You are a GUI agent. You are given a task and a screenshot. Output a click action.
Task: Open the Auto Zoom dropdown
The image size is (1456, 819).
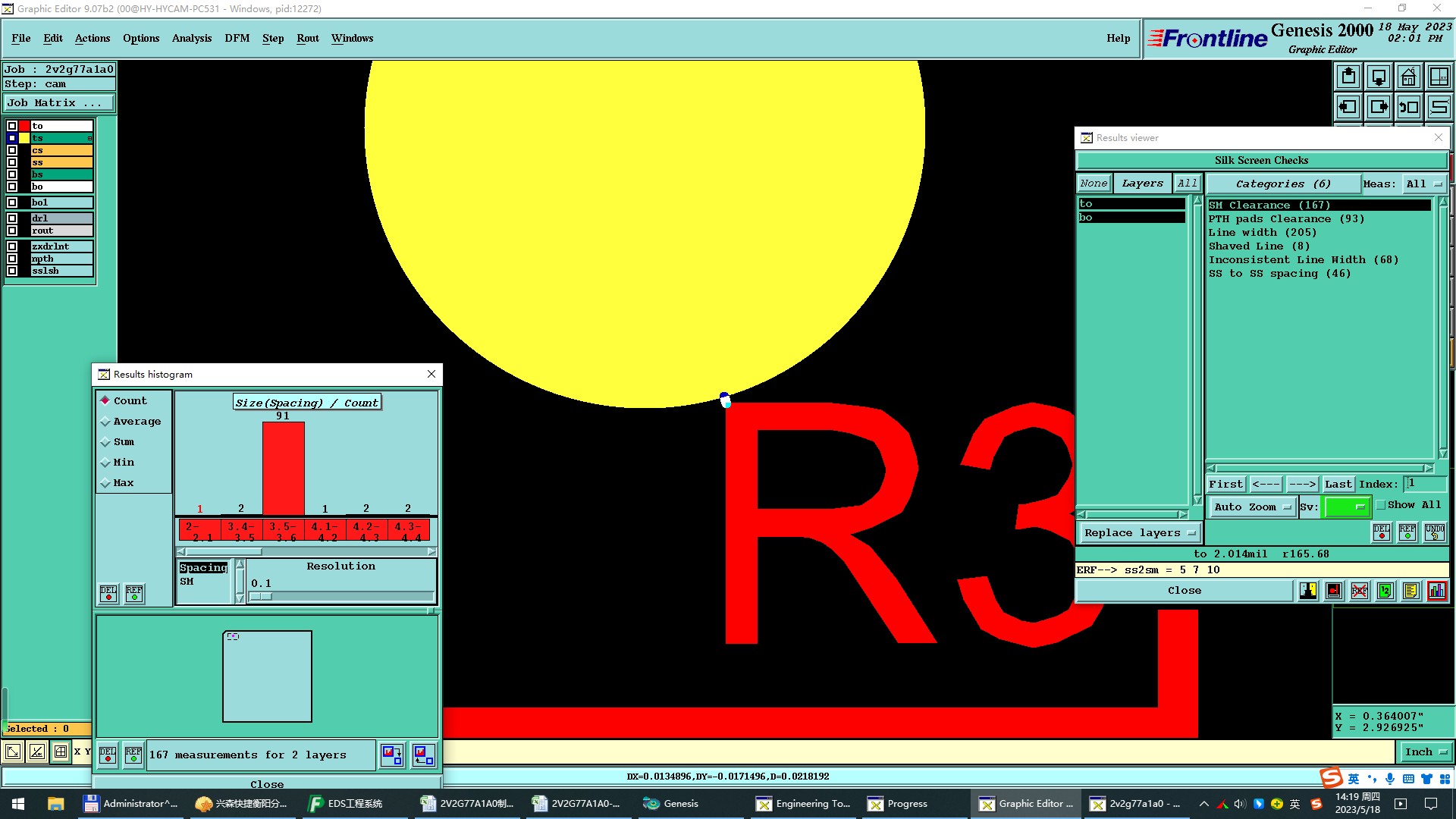[1251, 507]
